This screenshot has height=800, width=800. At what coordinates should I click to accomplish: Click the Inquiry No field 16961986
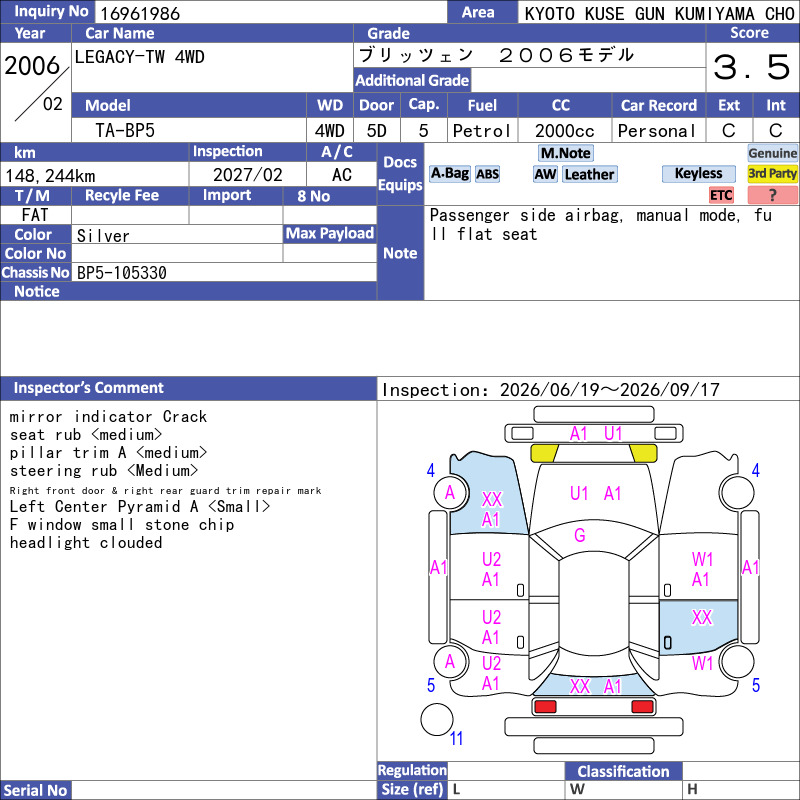coord(270,13)
